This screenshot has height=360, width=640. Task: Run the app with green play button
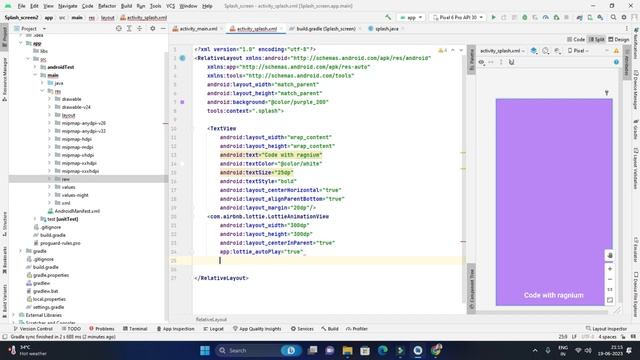[x=493, y=18]
